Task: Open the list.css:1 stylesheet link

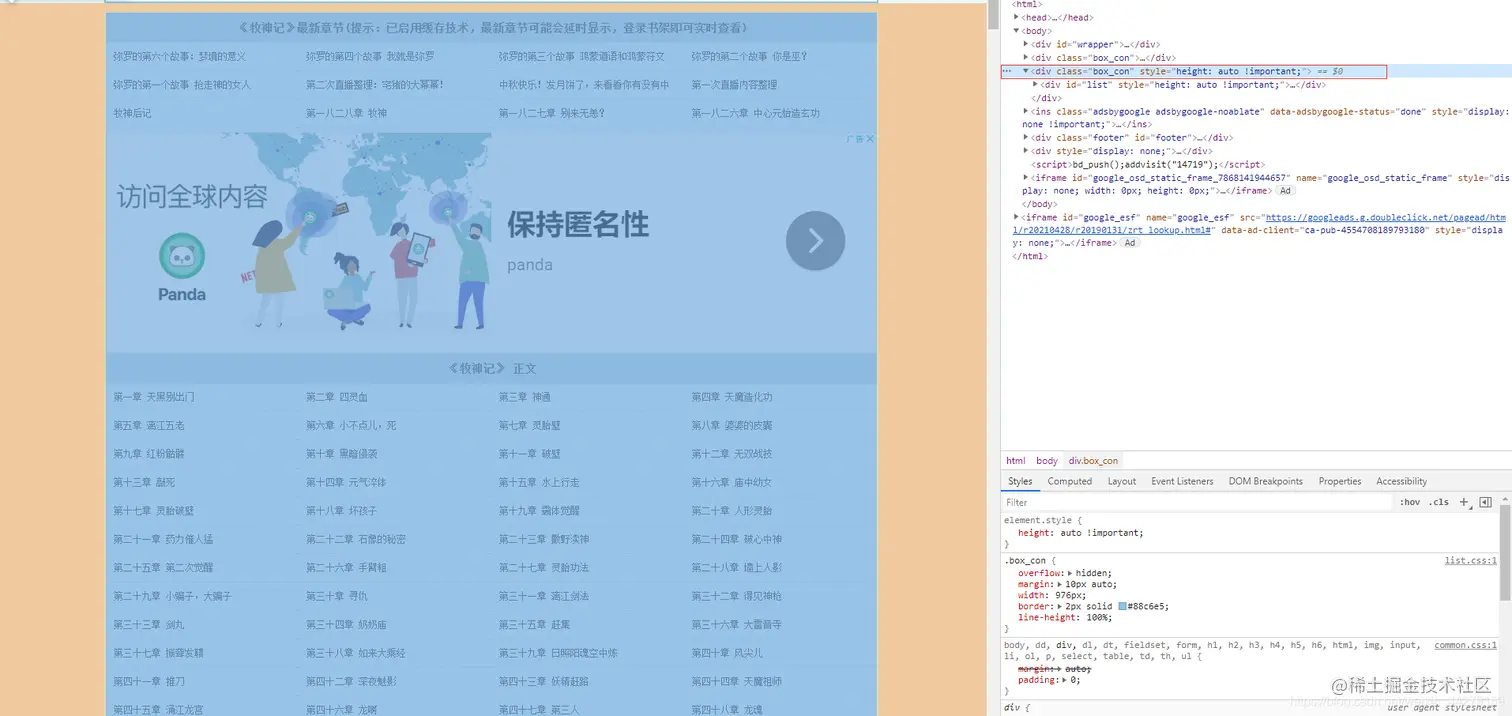Action: click(1470, 560)
